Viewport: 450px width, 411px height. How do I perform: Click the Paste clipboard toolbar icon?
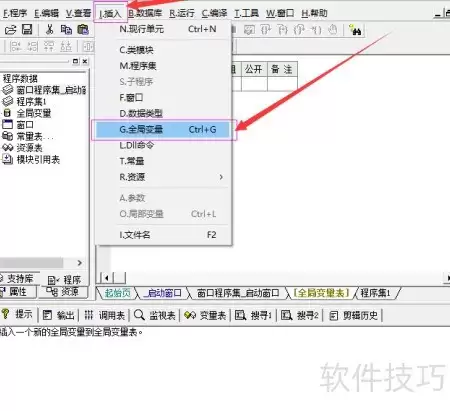pyautogui.click(x=83, y=29)
